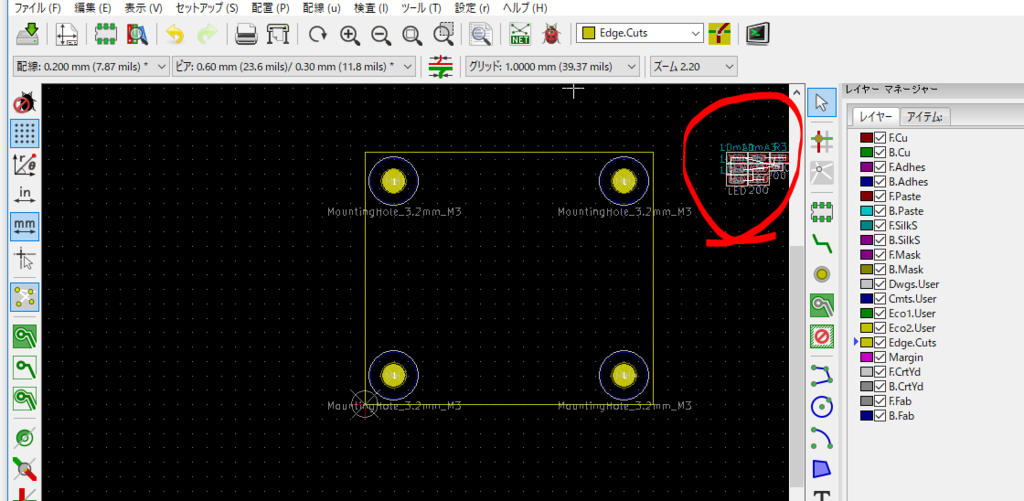Screen dimensions: 1024x501
Task: Open the 編集 (E) menu
Action: pos(93,8)
